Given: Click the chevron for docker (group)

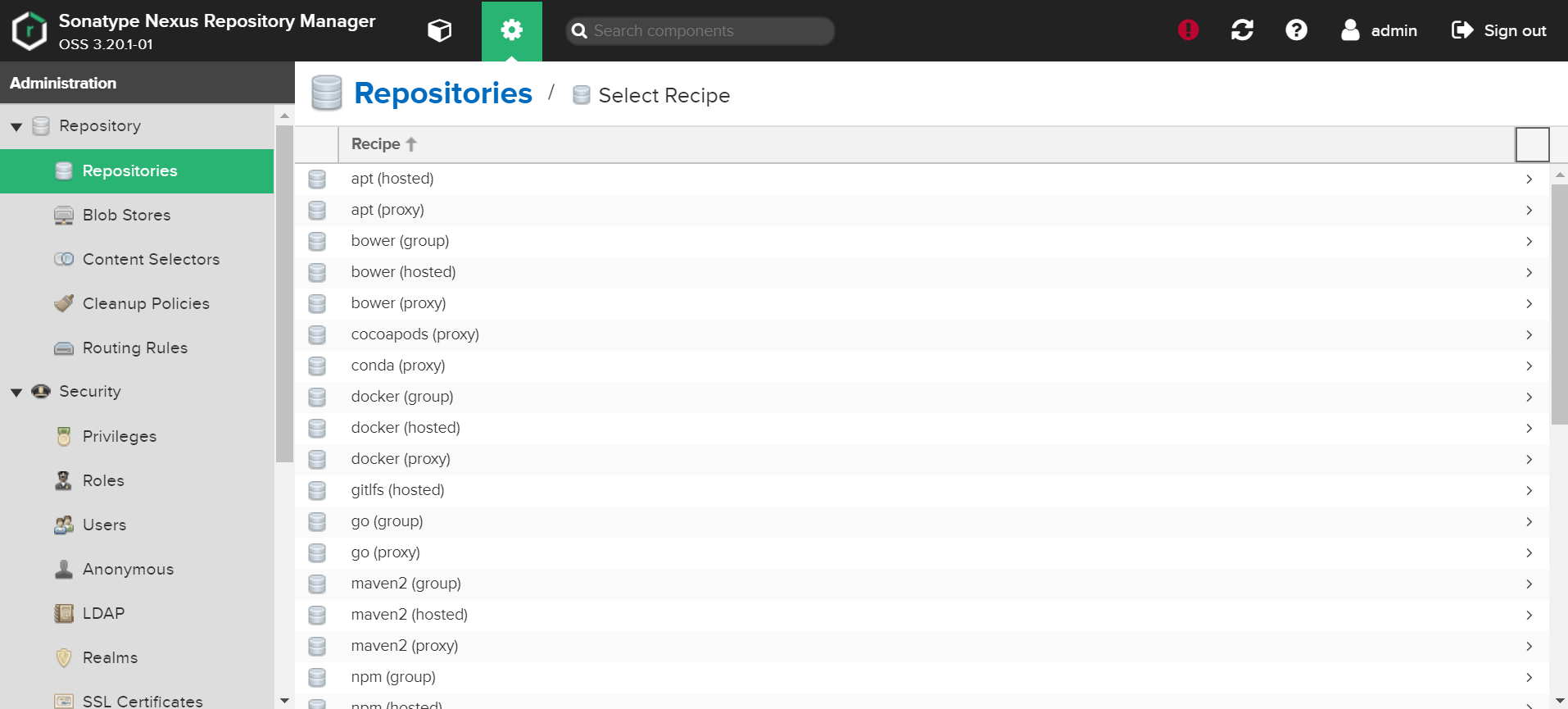Looking at the screenshot, I should pos(1529,397).
